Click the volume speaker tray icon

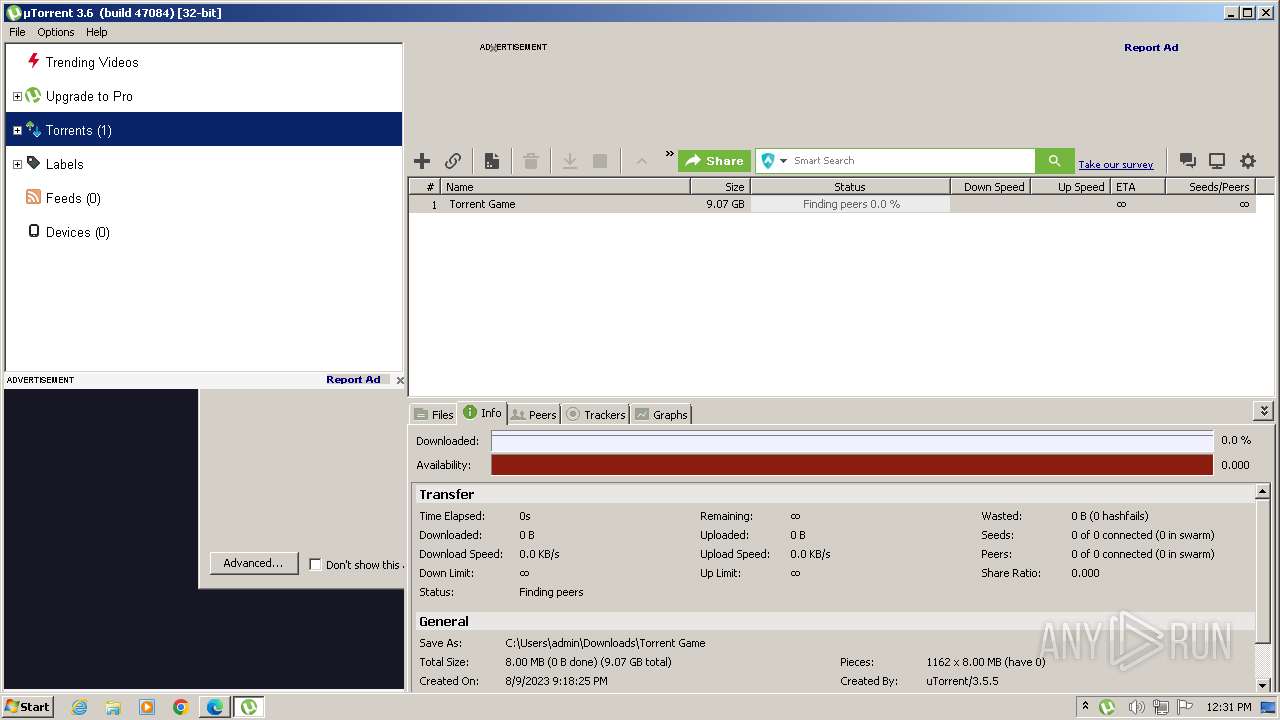click(1136, 707)
